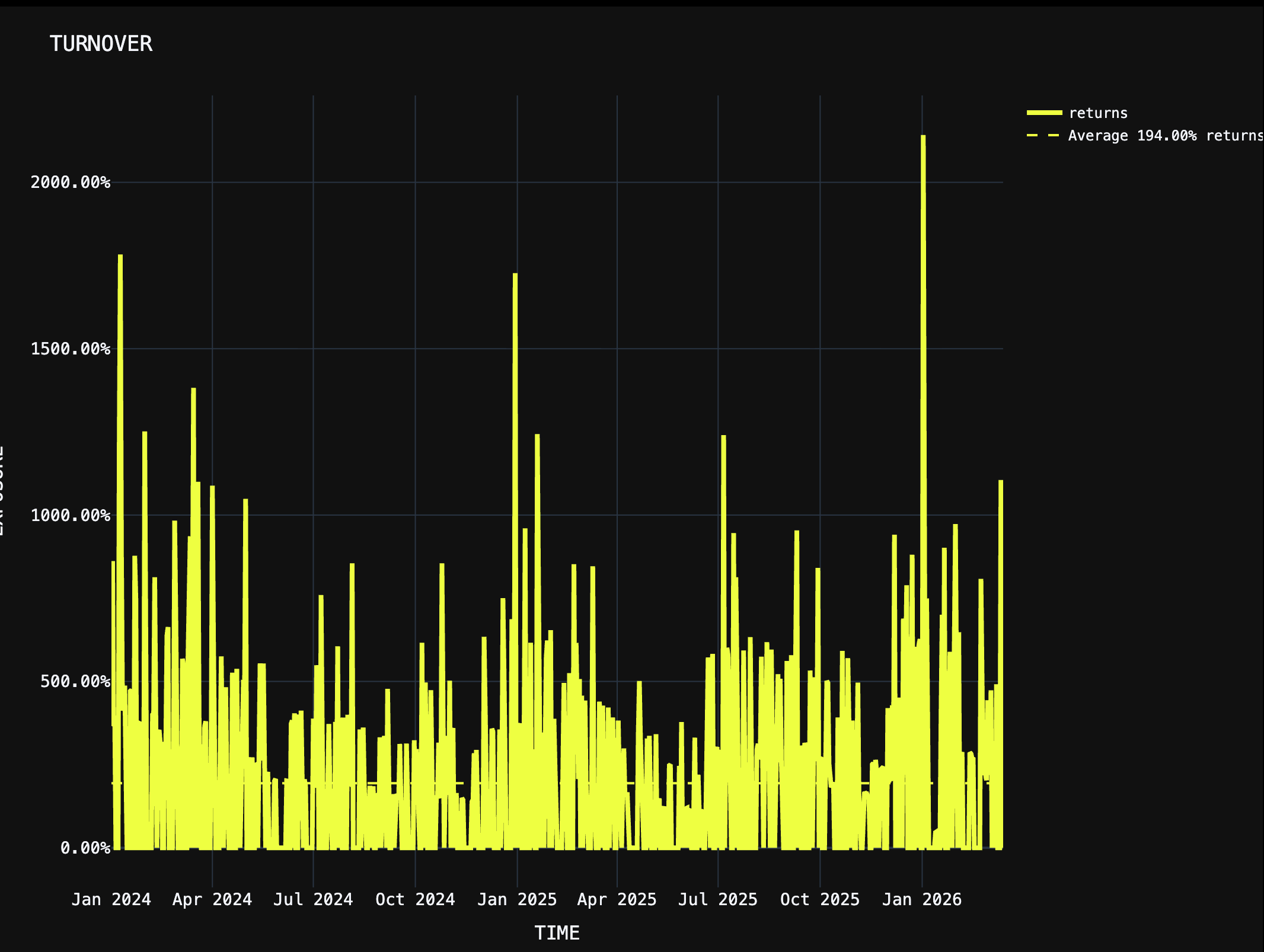This screenshot has height=952, width=1264.
Task: Click the 1500.00% y-axis tick label
Action: [x=71, y=349]
